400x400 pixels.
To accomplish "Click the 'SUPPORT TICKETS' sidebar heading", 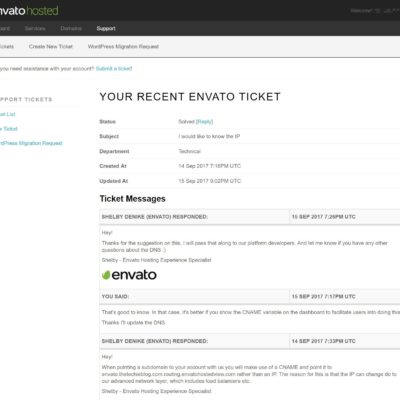I will tap(26, 99).
